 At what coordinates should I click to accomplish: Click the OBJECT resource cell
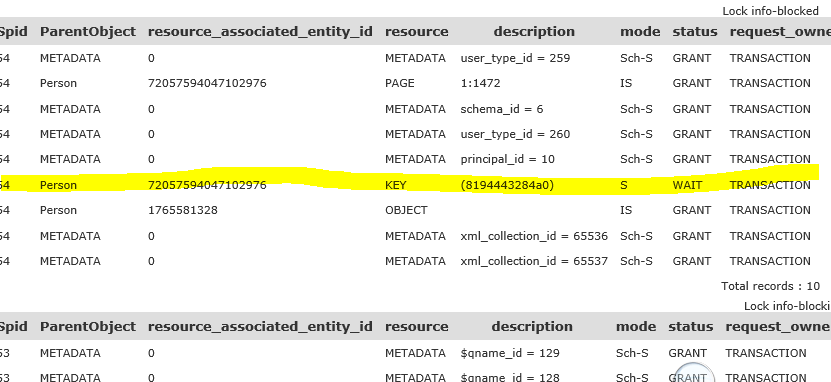tap(406, 210)
